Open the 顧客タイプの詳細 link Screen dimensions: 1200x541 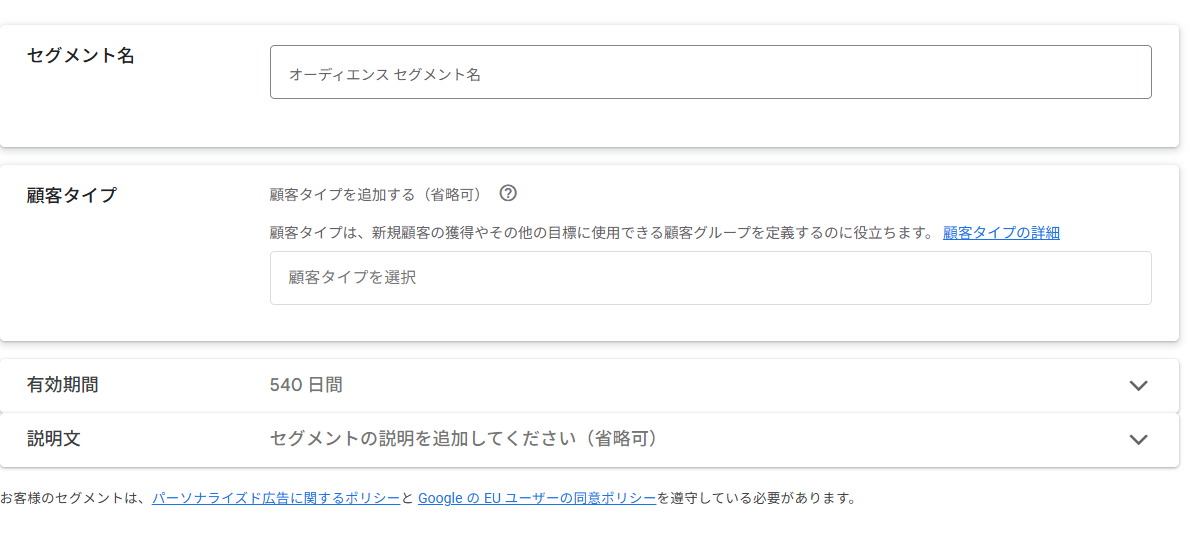click(x=1001, y=233)
